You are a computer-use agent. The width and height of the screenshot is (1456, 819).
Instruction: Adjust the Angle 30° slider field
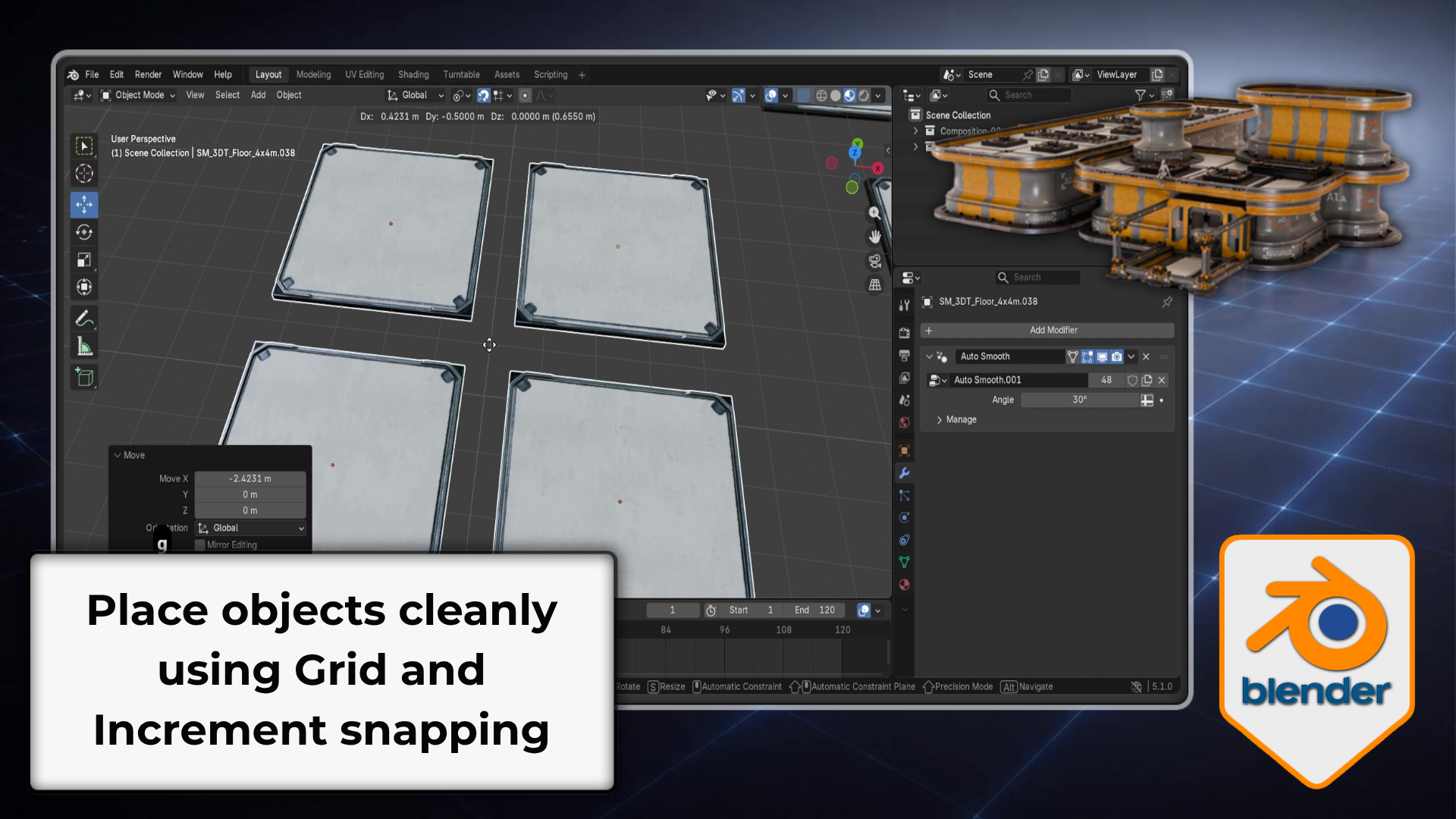point(1079,400)
